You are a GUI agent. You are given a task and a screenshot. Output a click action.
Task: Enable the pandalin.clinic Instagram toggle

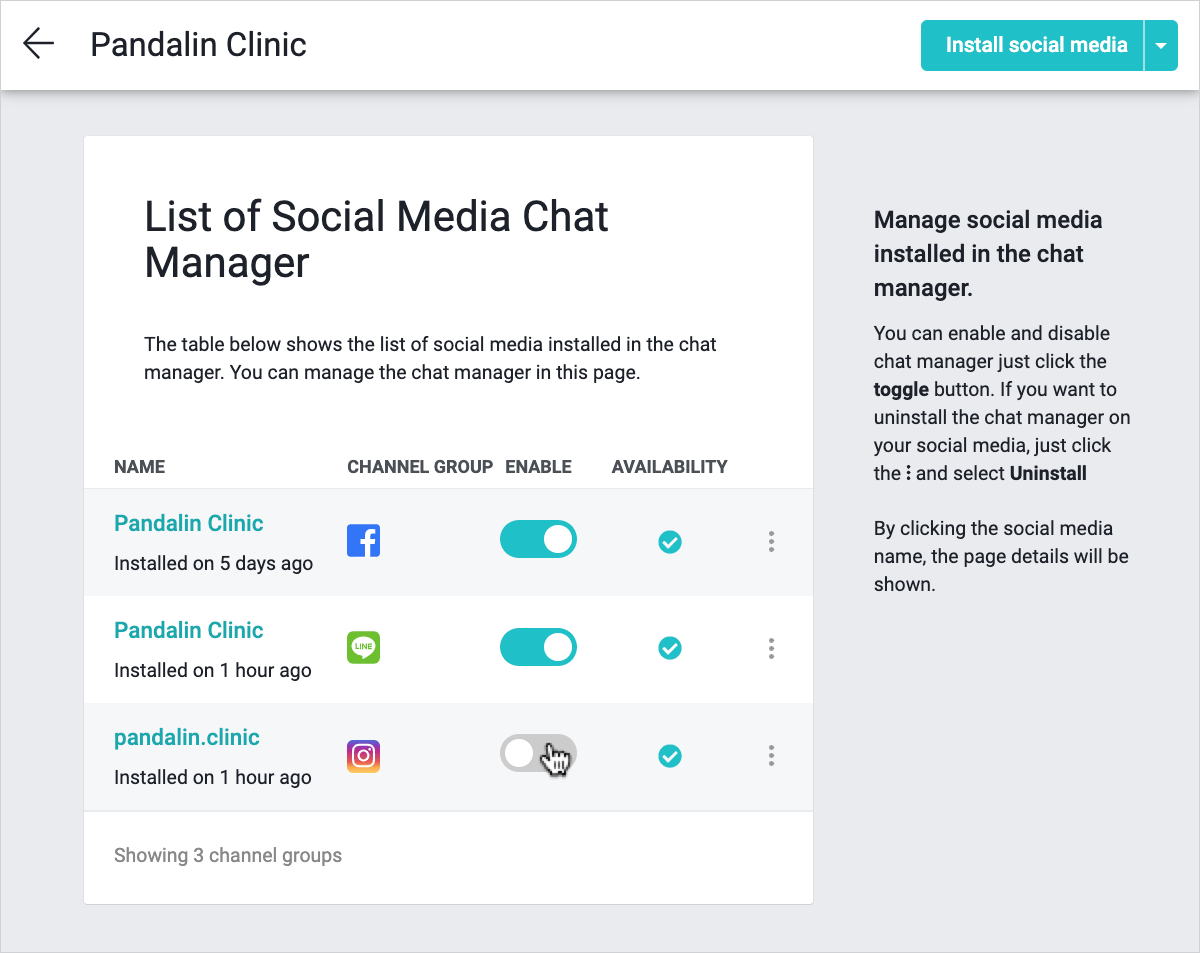[x=538, y=754]
